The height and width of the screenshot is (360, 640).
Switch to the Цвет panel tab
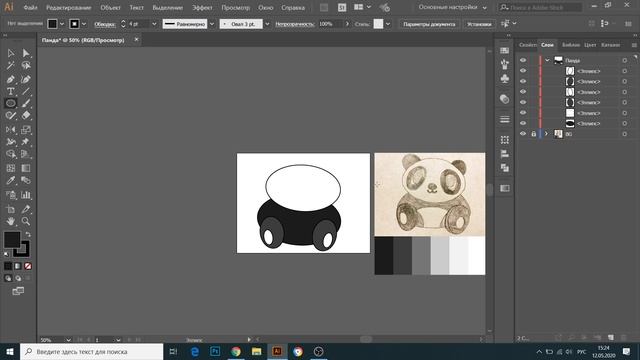pos(590,45)
